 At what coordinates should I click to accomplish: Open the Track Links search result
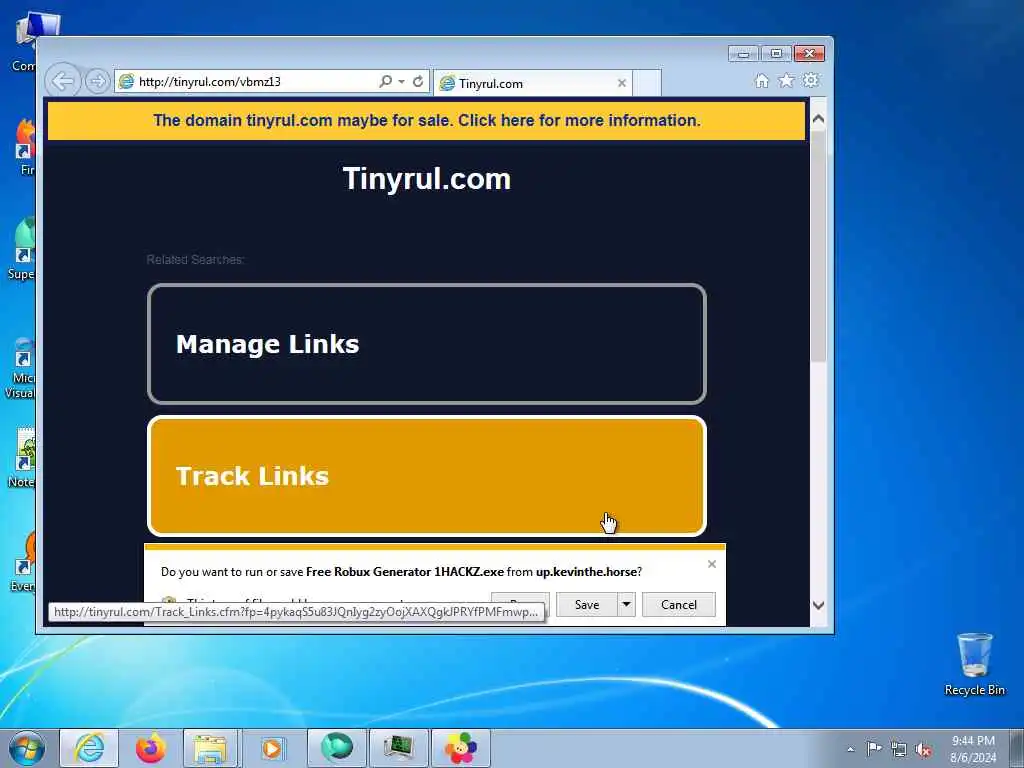click(x=427, y=476)
